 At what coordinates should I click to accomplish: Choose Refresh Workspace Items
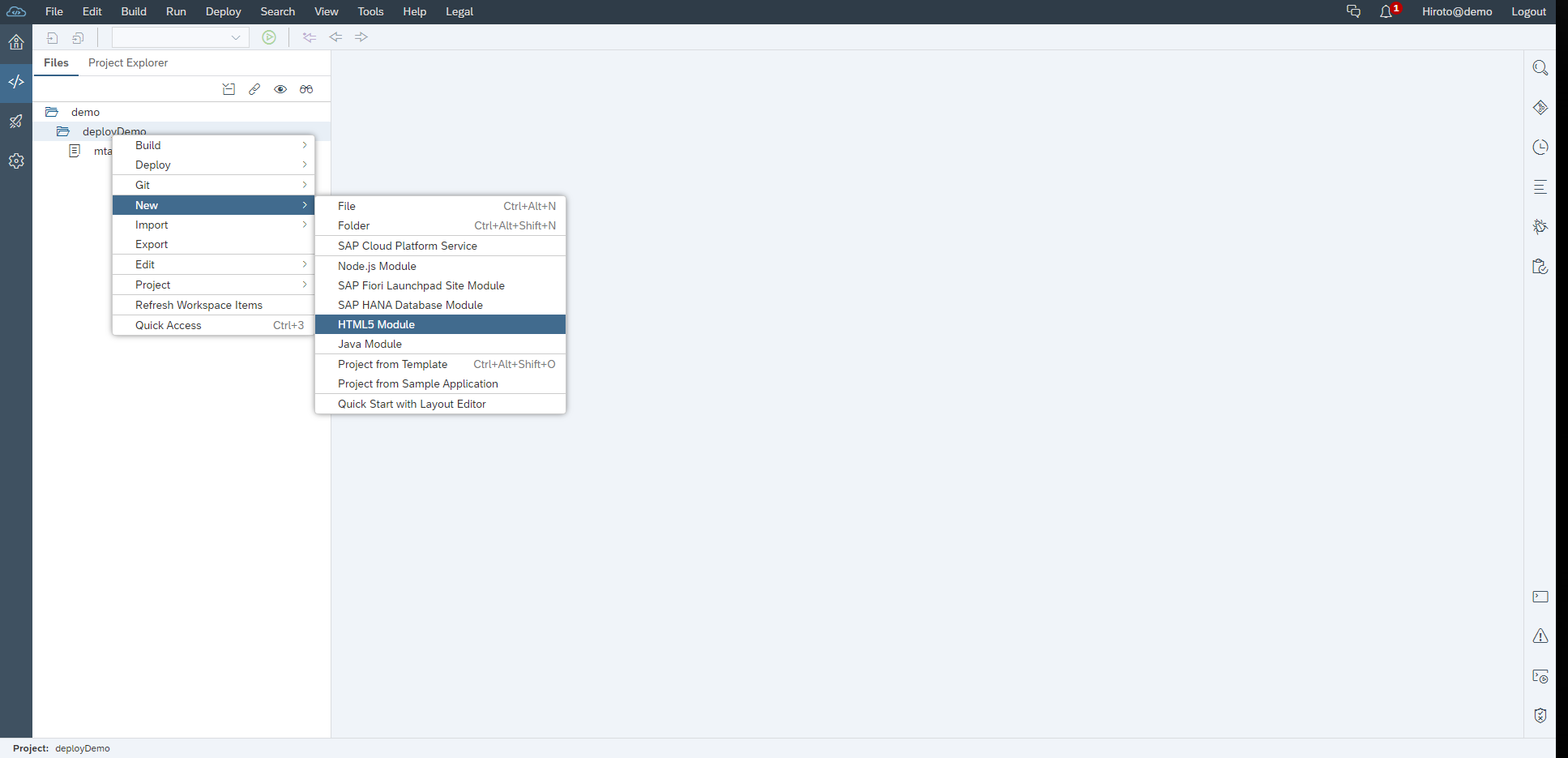tap(213, 305)
